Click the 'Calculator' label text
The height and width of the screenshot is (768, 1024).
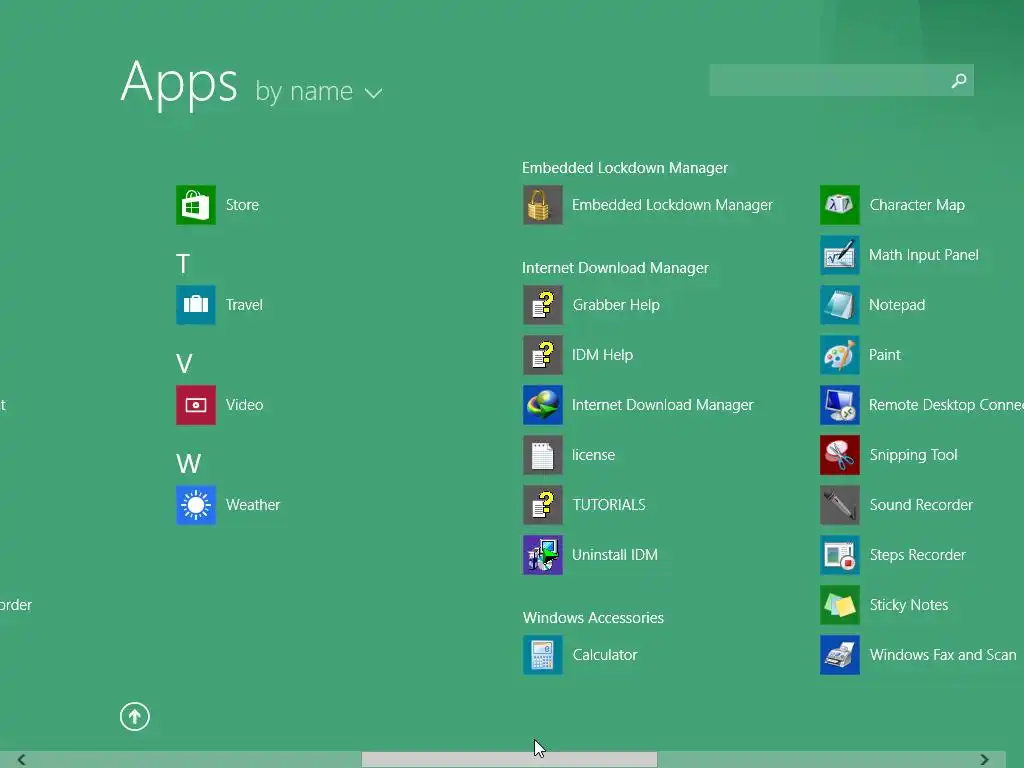[x=605, y=655]
